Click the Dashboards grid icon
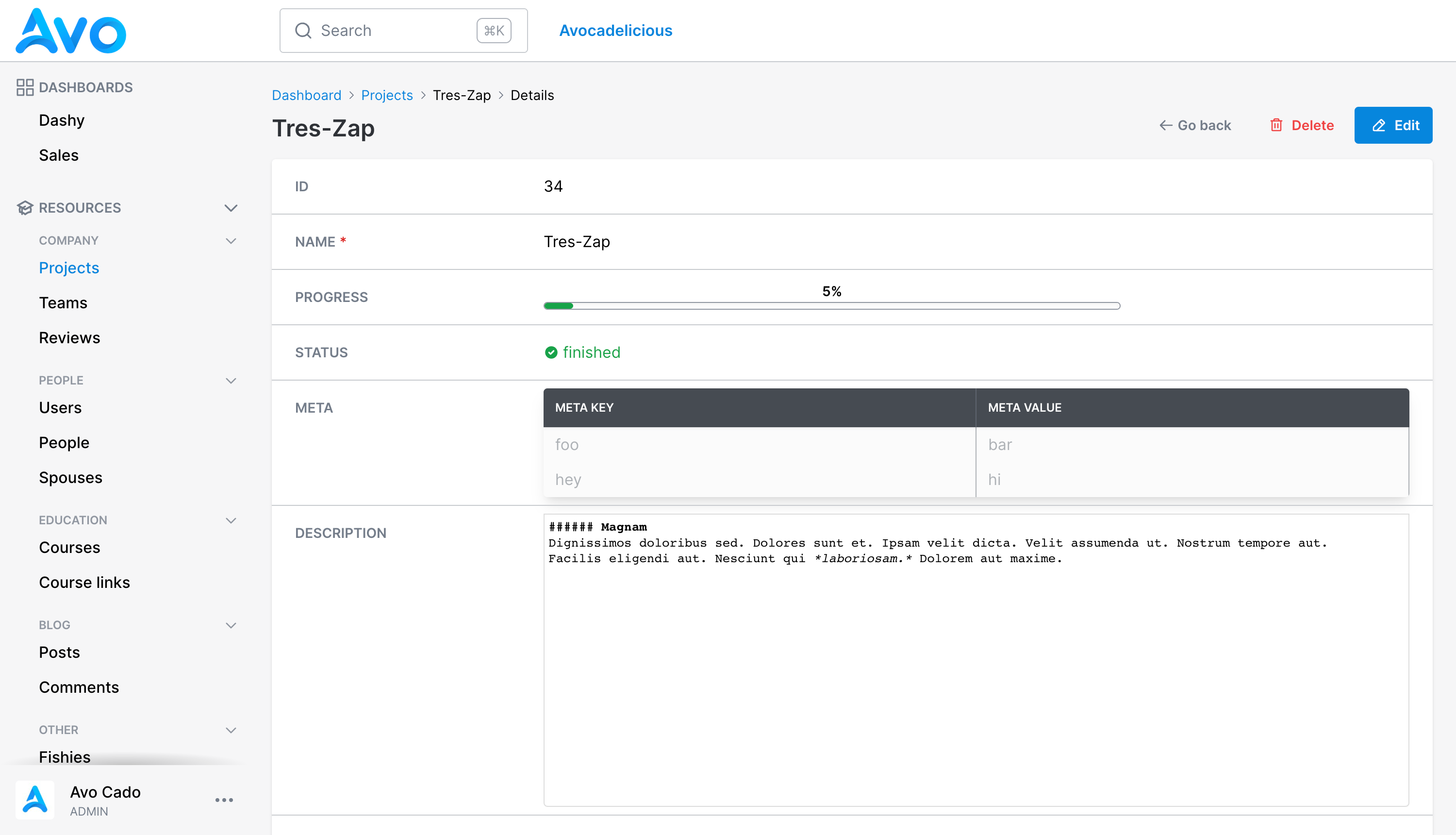Image resolution: width=1456 pixels, height=835 pixels. click(25, 87)
